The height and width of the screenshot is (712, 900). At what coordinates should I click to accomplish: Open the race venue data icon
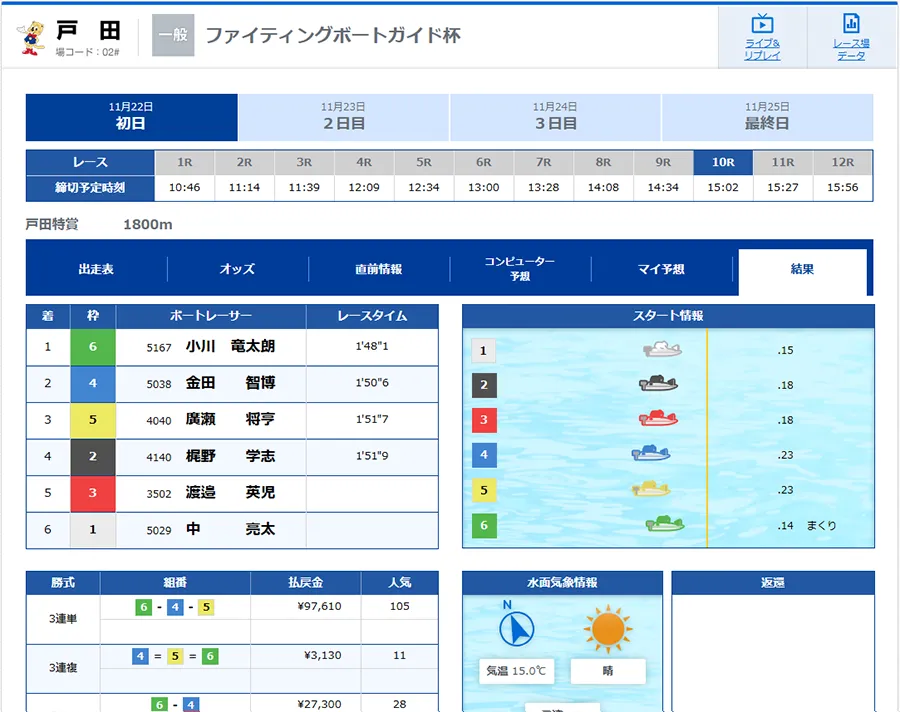[x=851, y=24]
